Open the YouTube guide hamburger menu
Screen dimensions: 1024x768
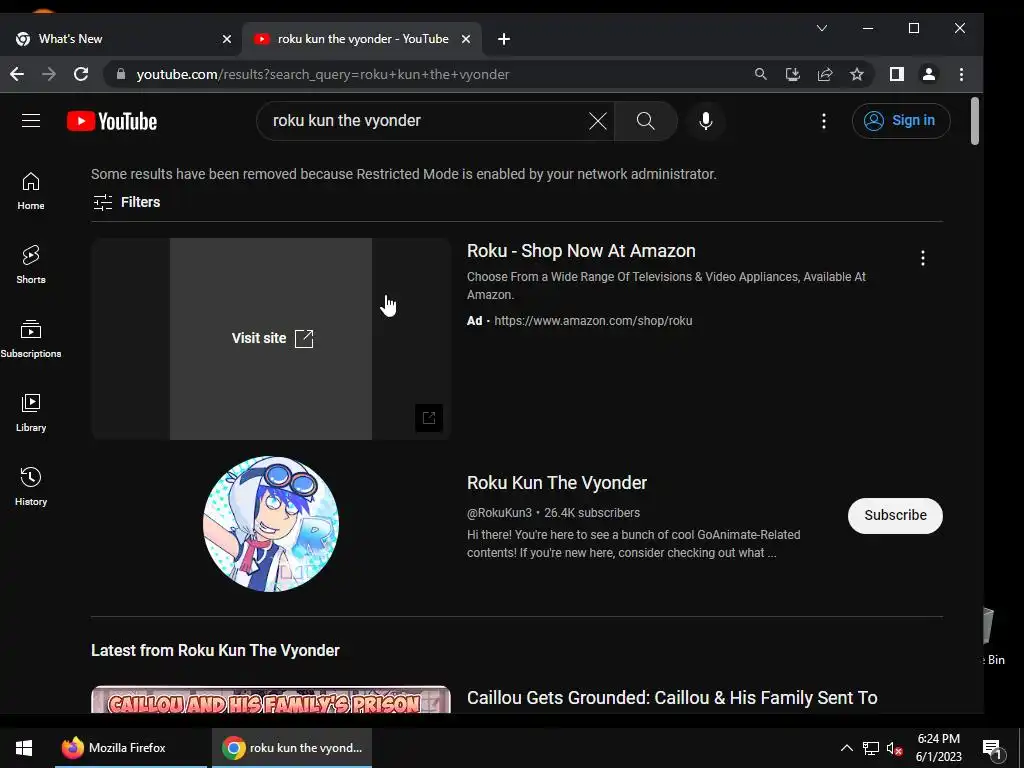point(31,121)
